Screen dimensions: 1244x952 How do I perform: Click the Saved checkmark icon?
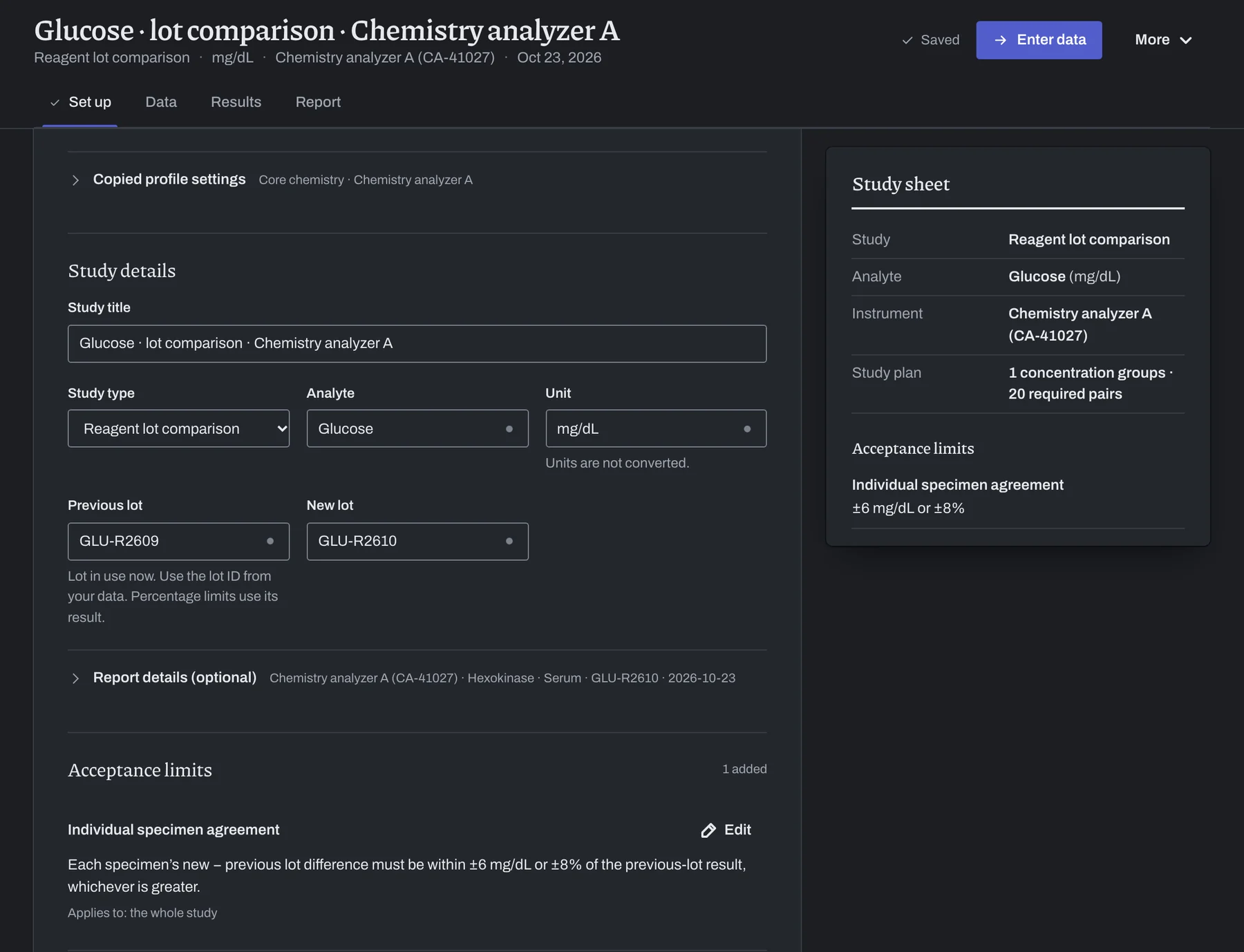(907, 40)
